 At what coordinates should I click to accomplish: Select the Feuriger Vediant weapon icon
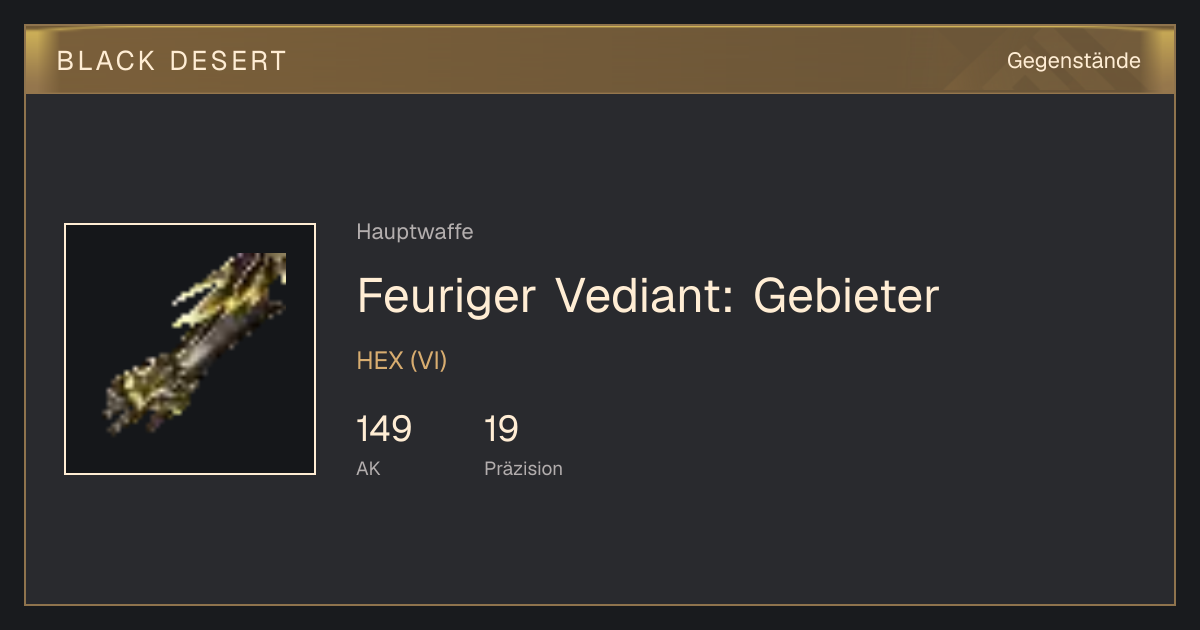pyautogui.click(x=190, y=349)
